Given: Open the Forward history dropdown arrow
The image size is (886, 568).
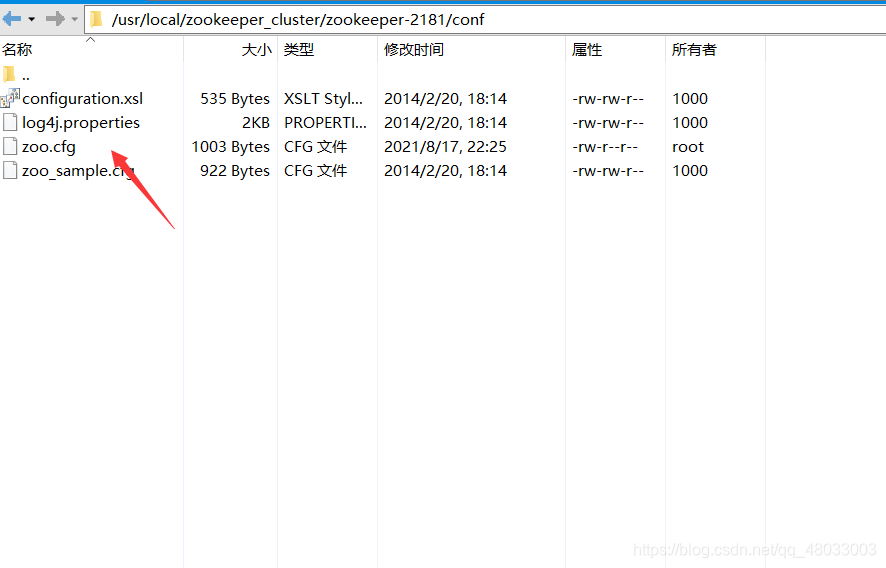Looking at the screenshot, I should [x=75, y=19].
